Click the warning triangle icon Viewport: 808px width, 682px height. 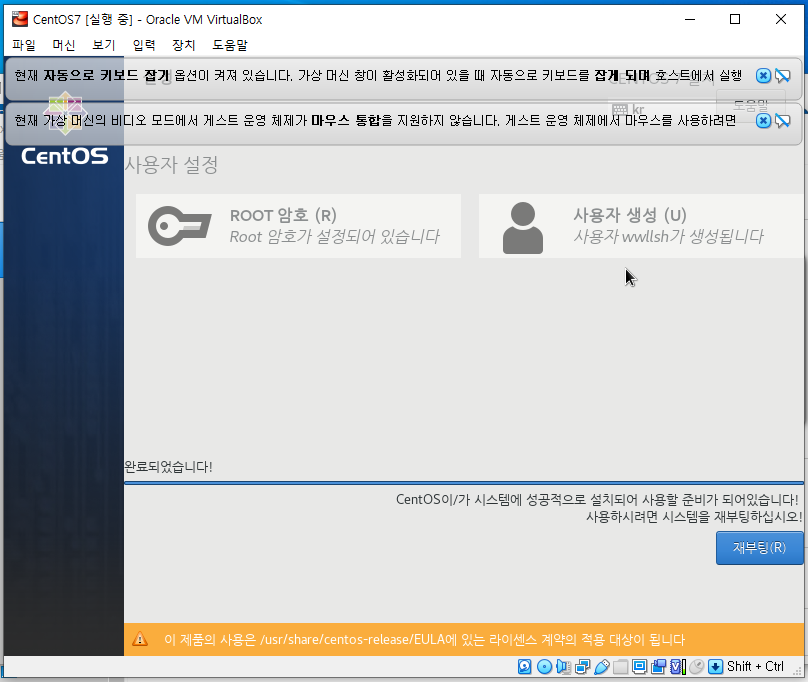[x=140, y=640]
